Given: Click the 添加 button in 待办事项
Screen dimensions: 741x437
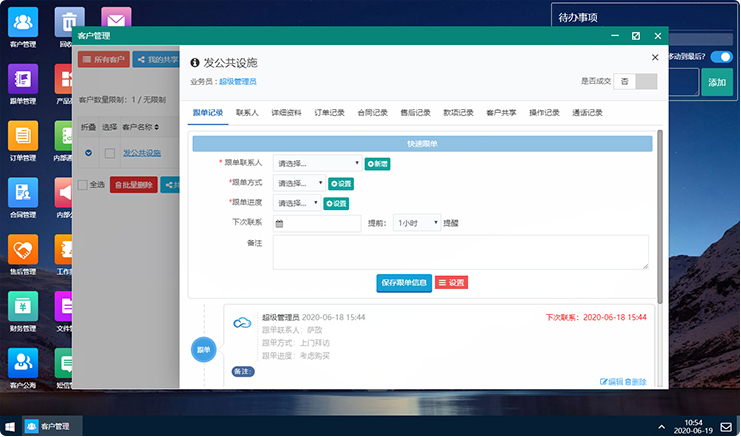Looking at the screenshot, I should (x=717, y=82).
